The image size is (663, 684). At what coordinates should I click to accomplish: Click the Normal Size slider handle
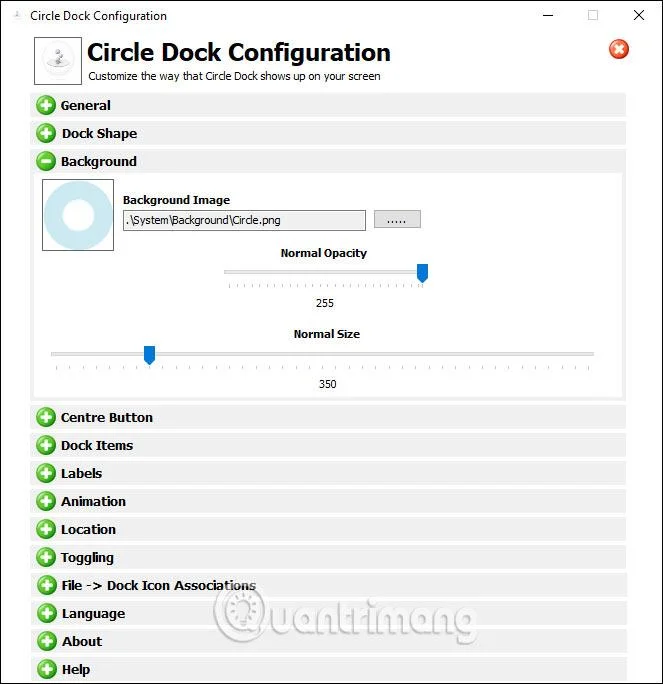(150, 355)
